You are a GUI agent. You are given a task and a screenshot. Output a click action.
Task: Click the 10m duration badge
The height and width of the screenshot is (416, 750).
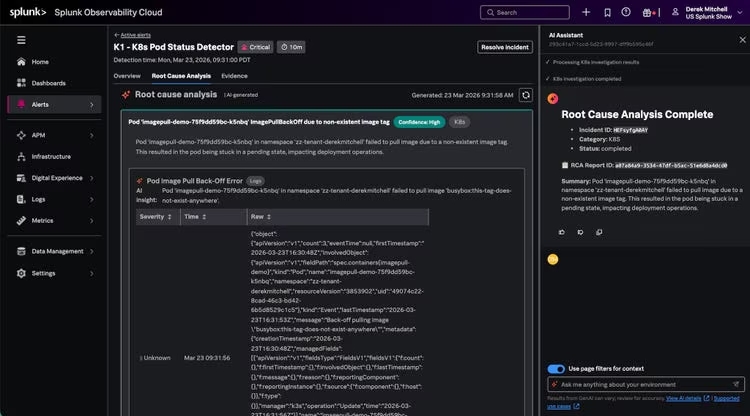291,47
